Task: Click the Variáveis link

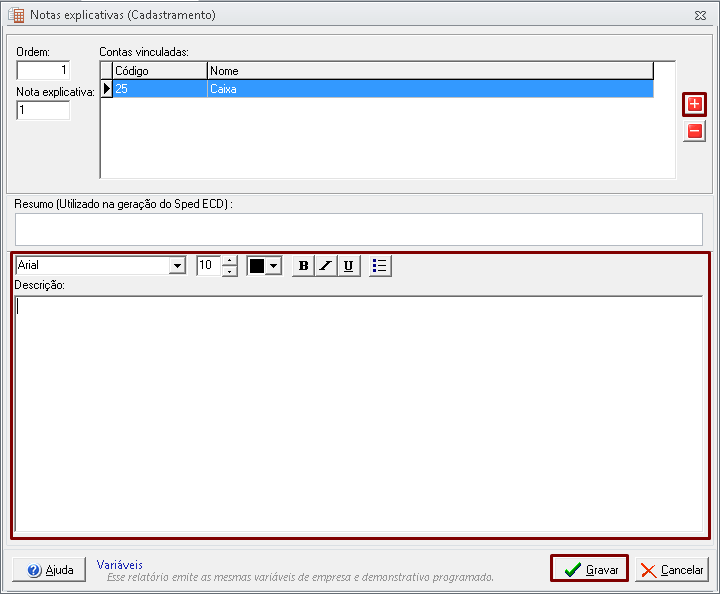Action: coord(119,565)
